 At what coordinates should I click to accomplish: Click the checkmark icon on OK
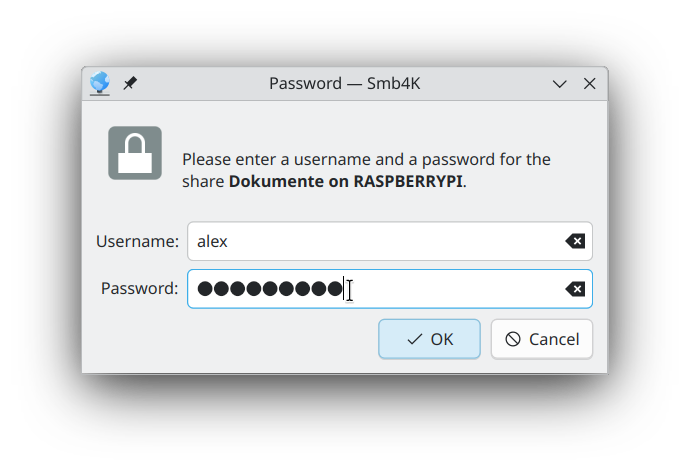(414, 339)
